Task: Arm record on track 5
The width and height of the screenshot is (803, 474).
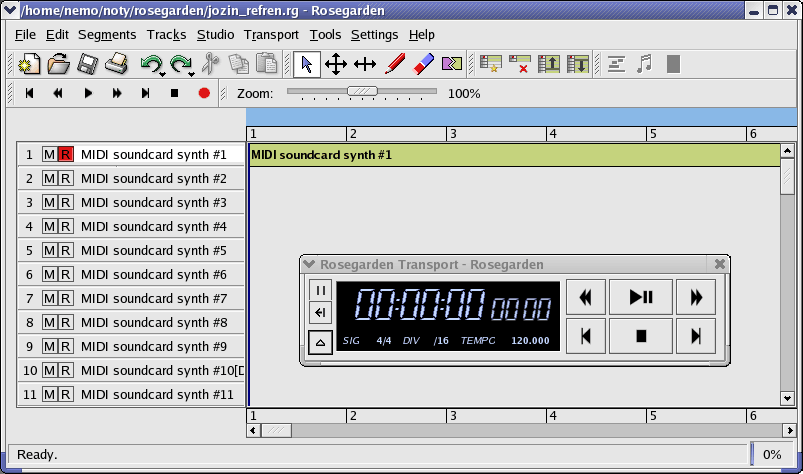Action: 66,250
